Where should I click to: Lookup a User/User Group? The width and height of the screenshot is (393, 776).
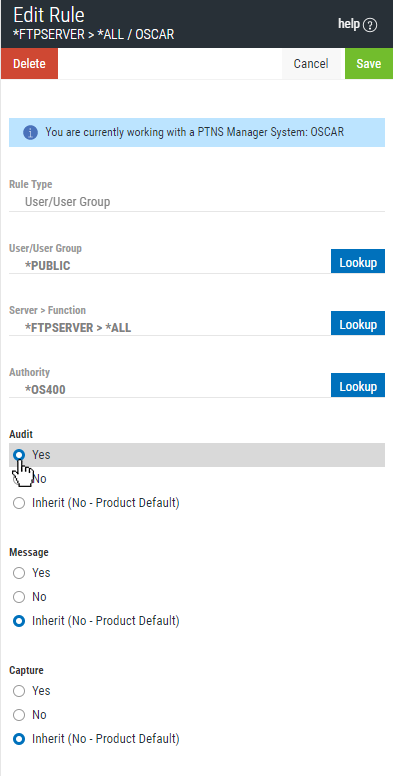[x=358, y=261]
